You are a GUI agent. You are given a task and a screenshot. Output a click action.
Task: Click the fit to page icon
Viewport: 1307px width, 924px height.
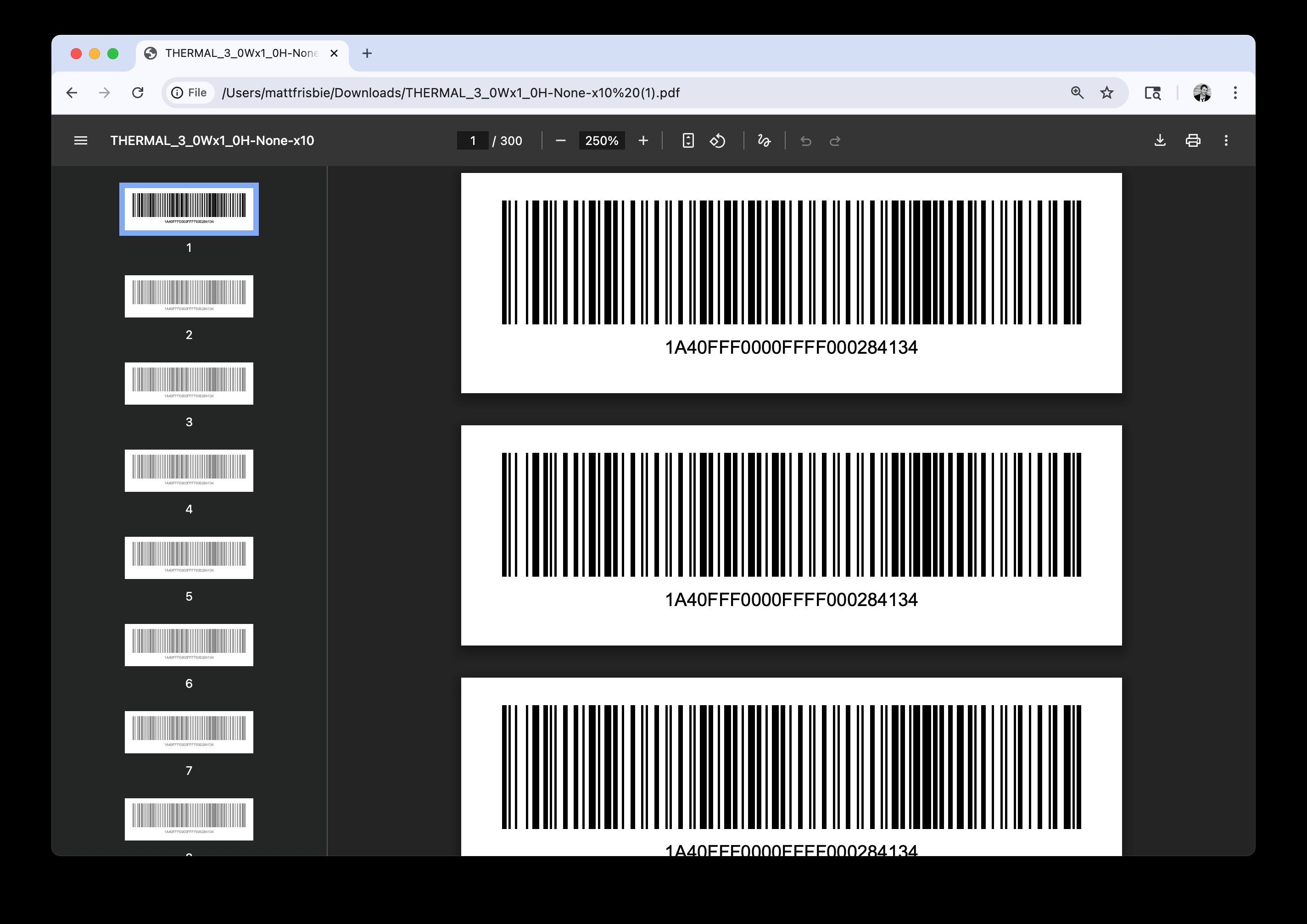coord(687,140)
